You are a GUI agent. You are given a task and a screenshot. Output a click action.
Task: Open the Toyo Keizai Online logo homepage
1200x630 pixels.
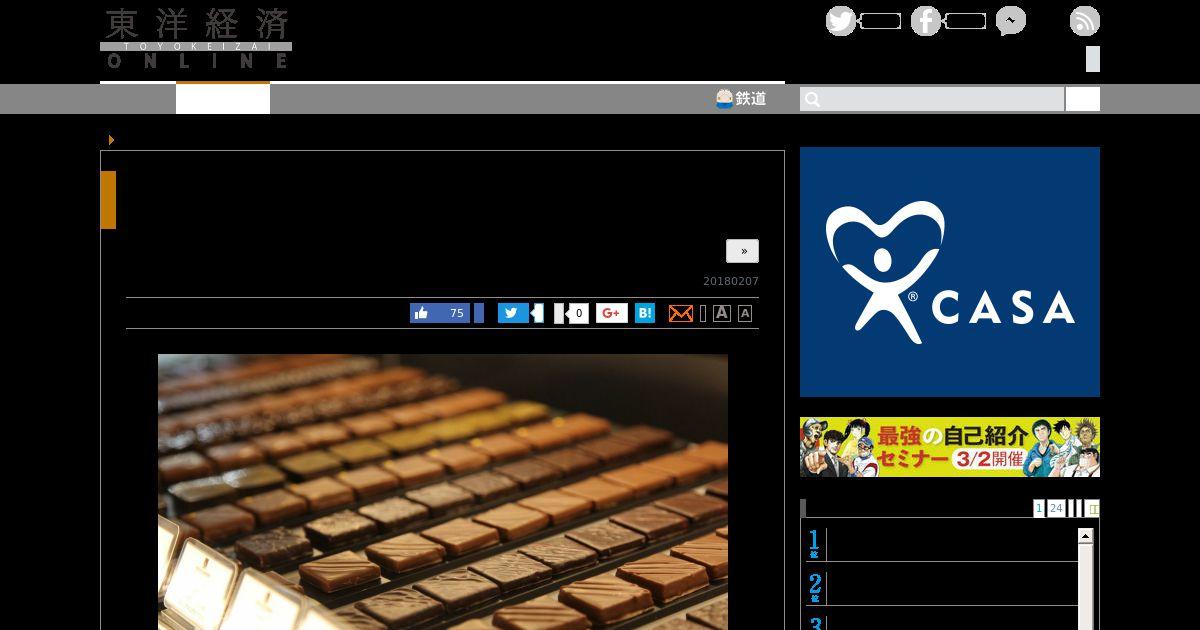(x=196, y=39)
